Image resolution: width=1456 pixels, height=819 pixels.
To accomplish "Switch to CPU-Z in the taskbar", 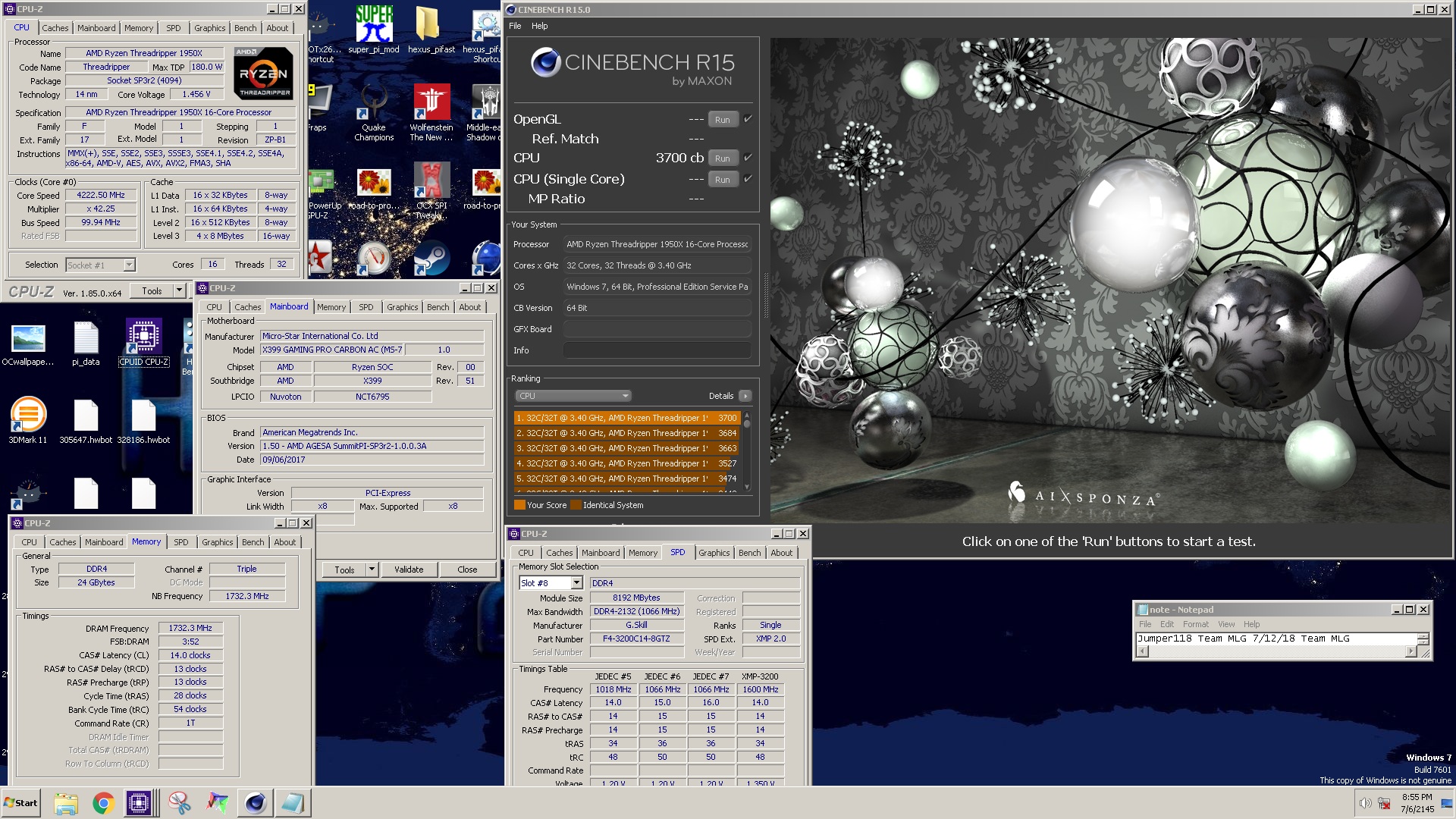I will click(139, 803).
